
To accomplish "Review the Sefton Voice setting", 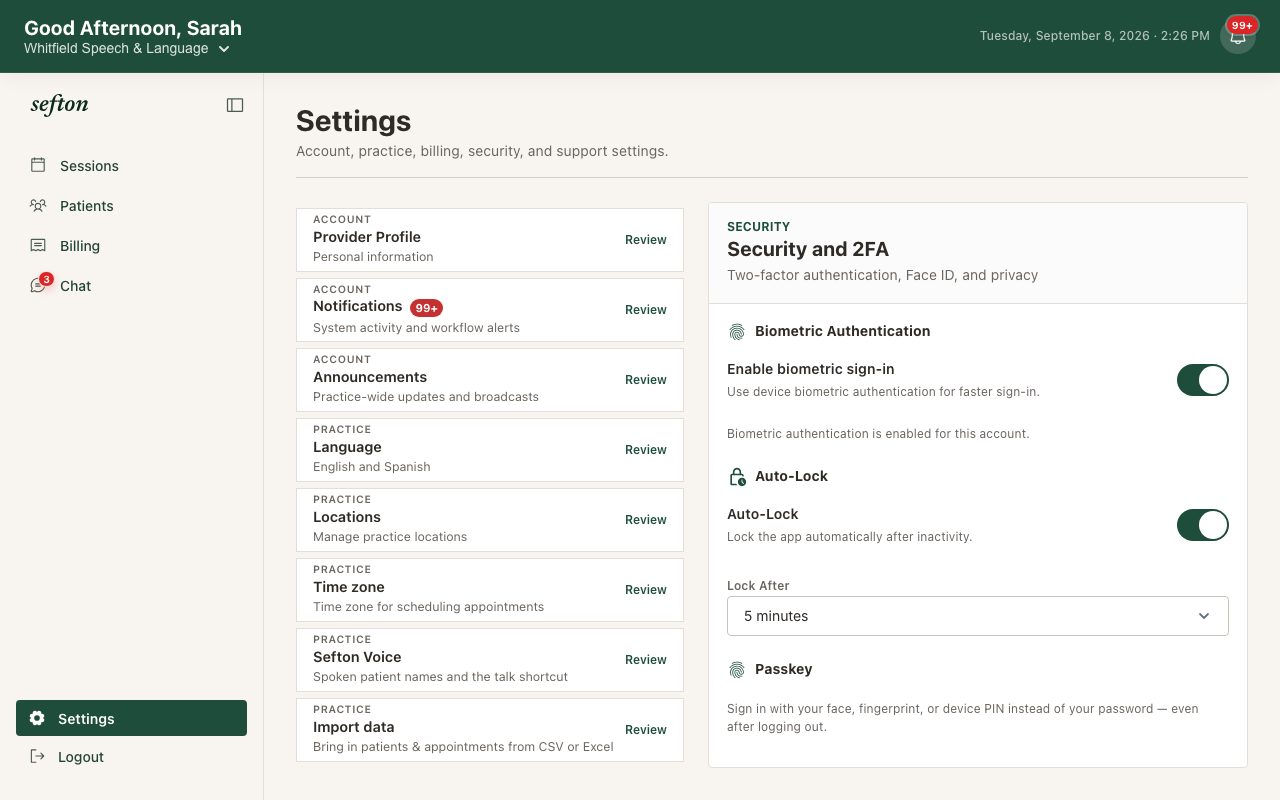I will [645, 660].
